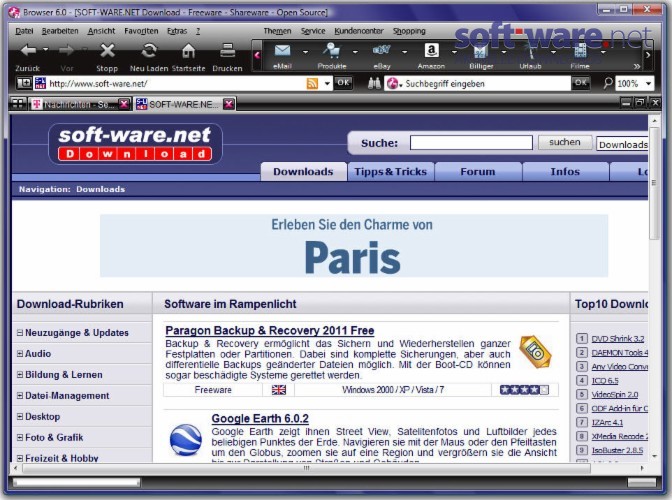Image resolution: width=672 pixels, height=500 pixels.
Task: Stop page loading with Stopp icon
Action: 107,51
